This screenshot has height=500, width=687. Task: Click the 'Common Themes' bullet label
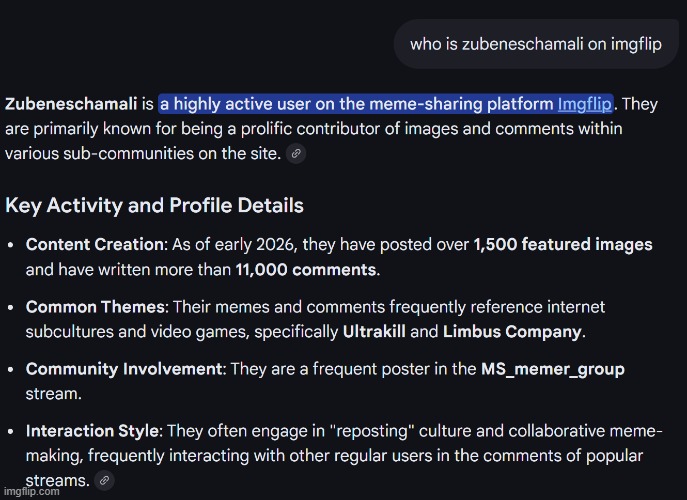[91, 307]
